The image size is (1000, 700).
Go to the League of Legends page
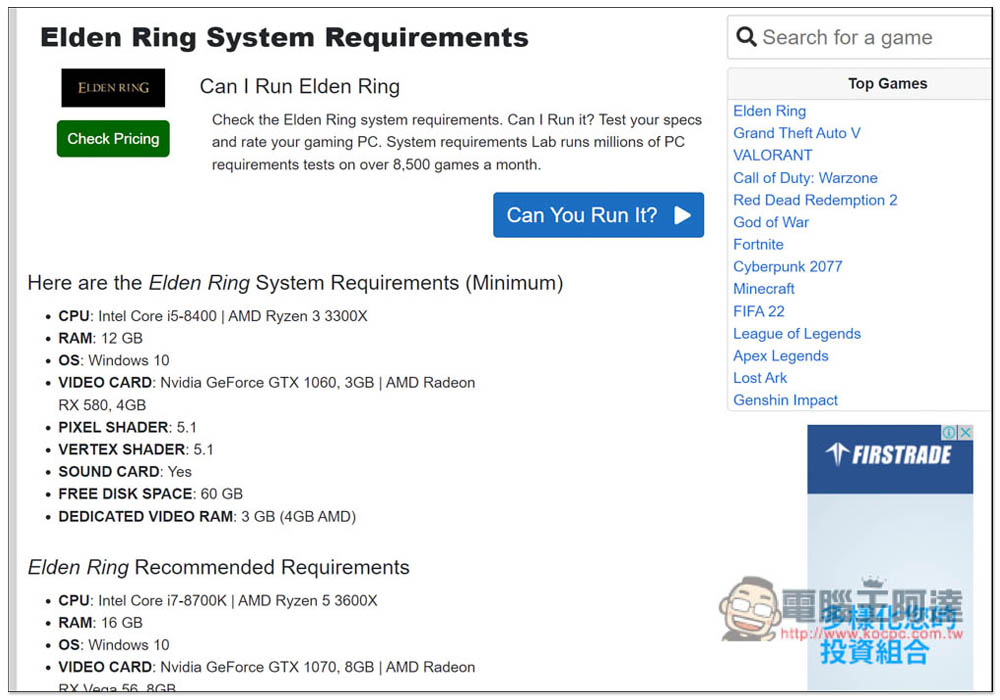coord(797,333)
